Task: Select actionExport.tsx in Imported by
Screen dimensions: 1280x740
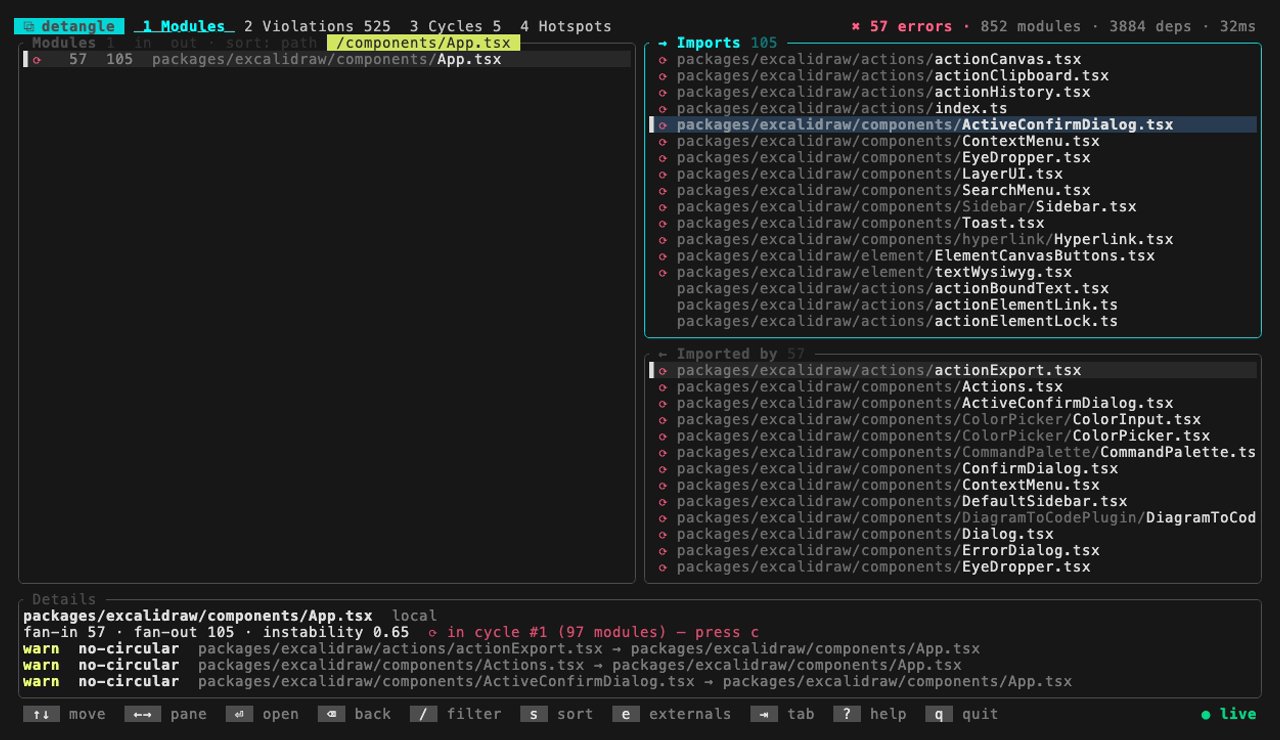Action: click(x=953, y=371)
